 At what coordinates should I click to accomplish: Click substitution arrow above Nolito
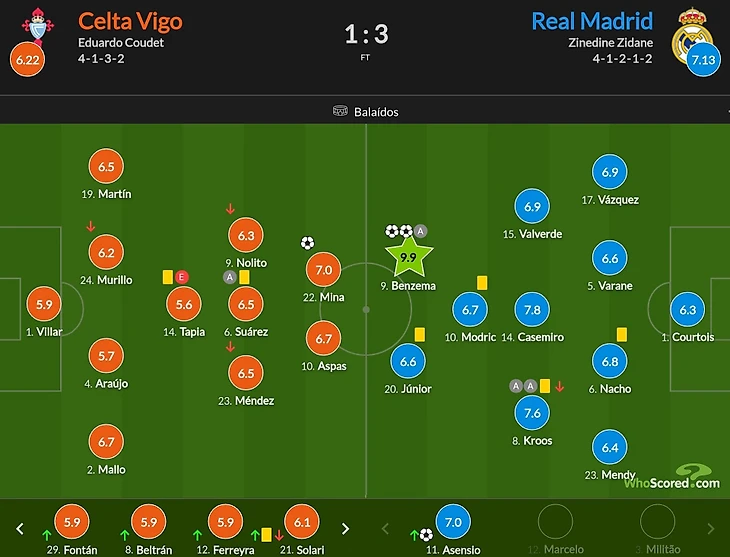230,209
